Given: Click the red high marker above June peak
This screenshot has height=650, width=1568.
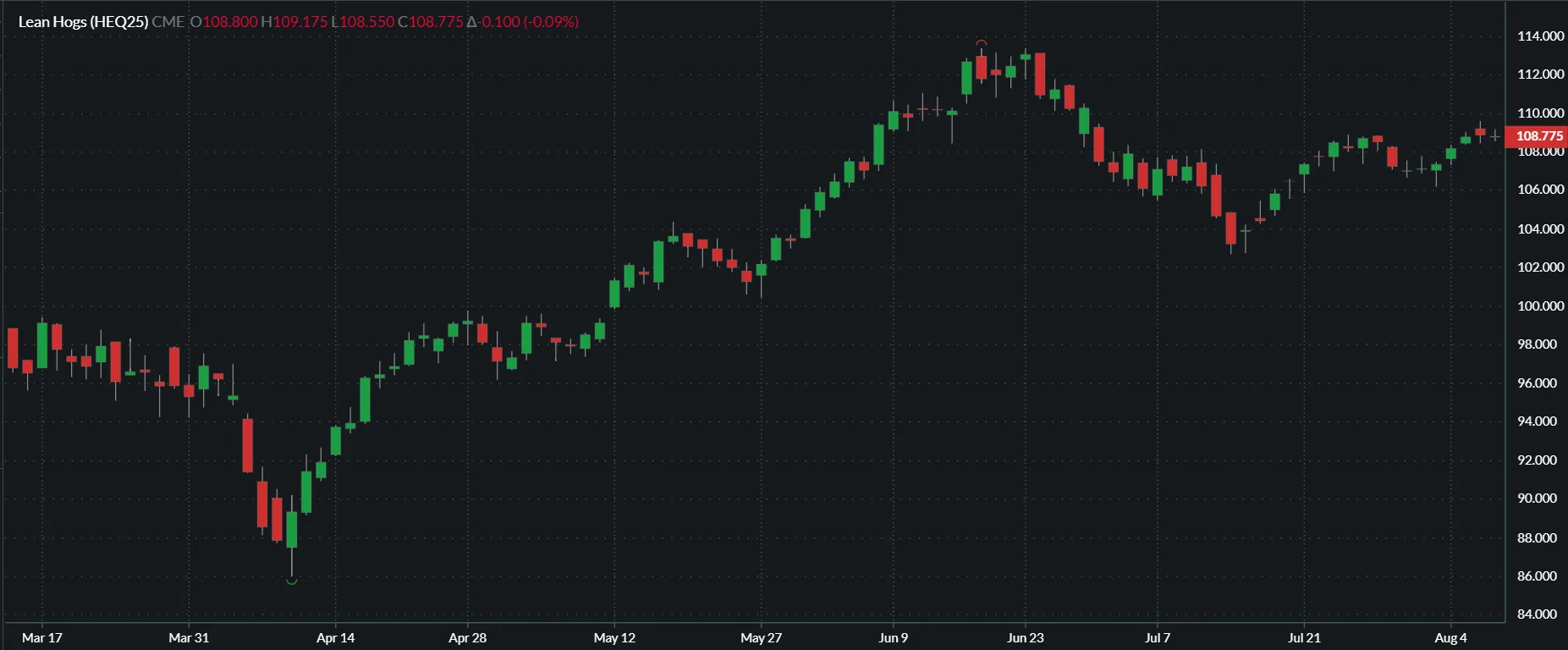Looking at the screenshot, I should point(981,42).
